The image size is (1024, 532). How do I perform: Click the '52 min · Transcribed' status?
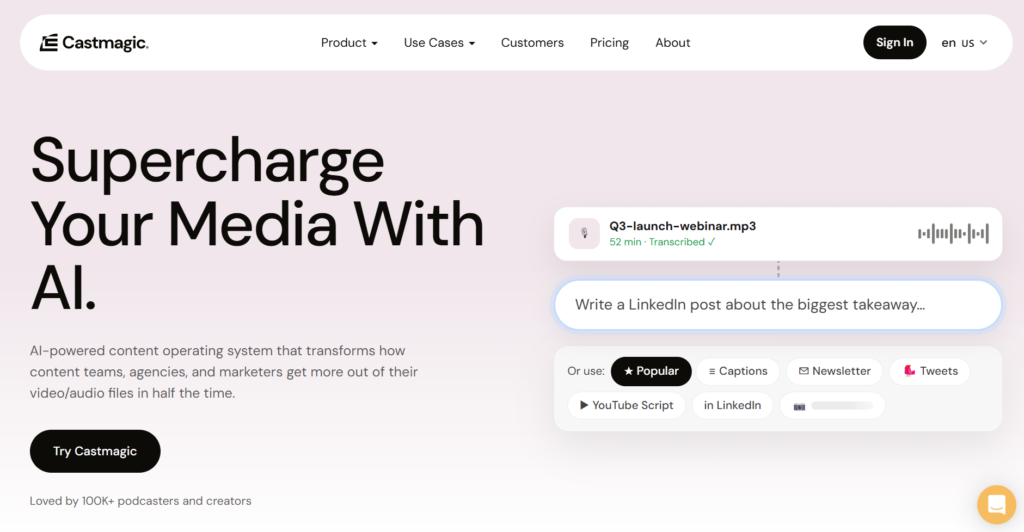662,242
